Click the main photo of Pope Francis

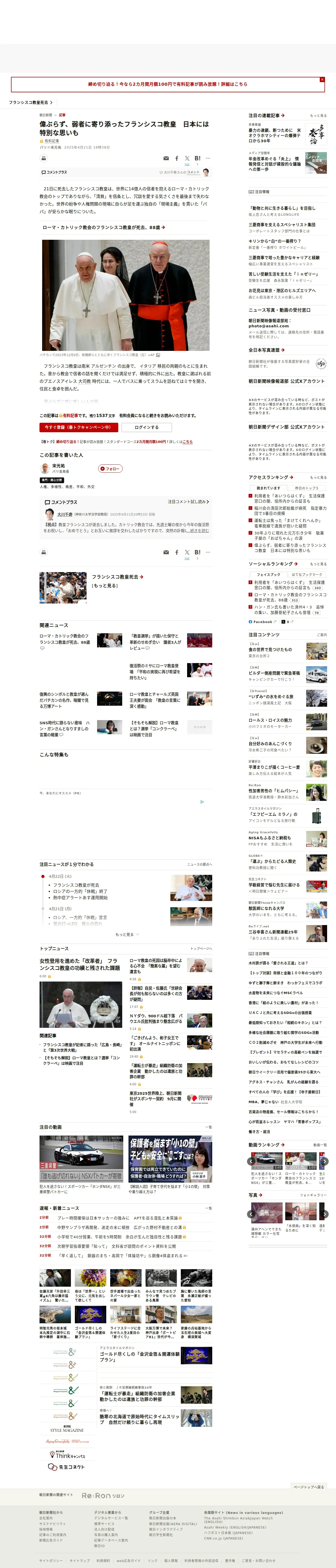(125, 295)
